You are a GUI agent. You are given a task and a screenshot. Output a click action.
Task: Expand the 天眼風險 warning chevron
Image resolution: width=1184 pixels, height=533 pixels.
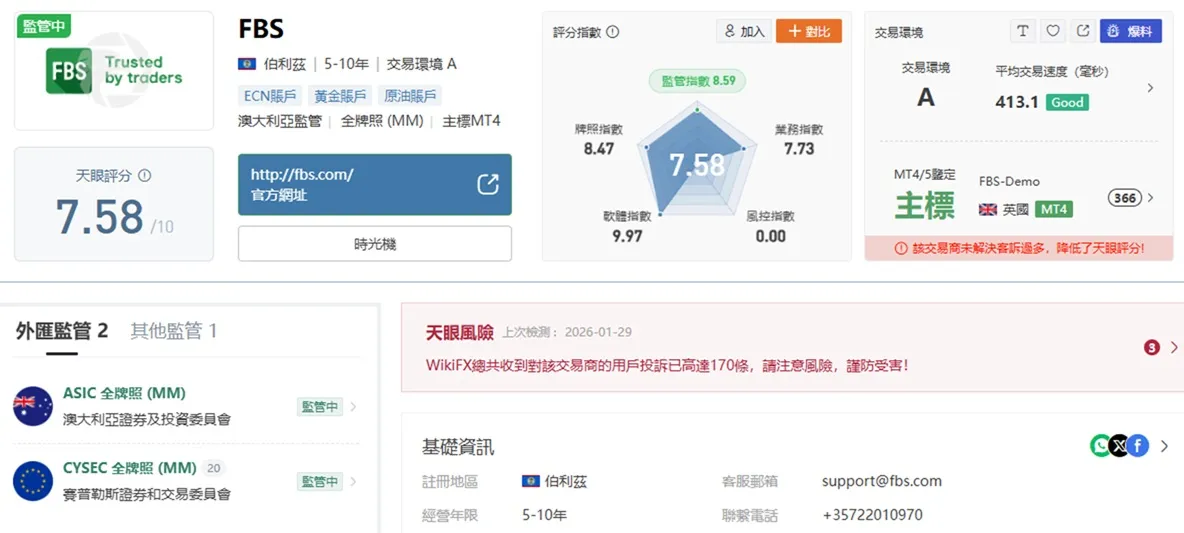coord(1174,347)
